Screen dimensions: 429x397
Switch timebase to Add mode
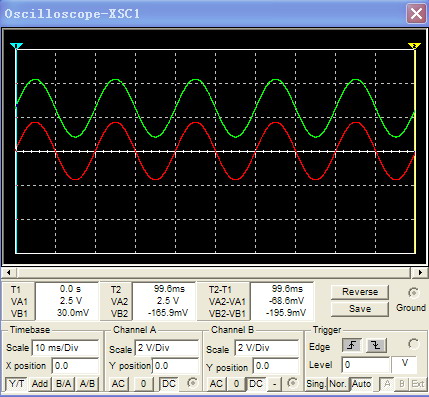pos(40,384)
